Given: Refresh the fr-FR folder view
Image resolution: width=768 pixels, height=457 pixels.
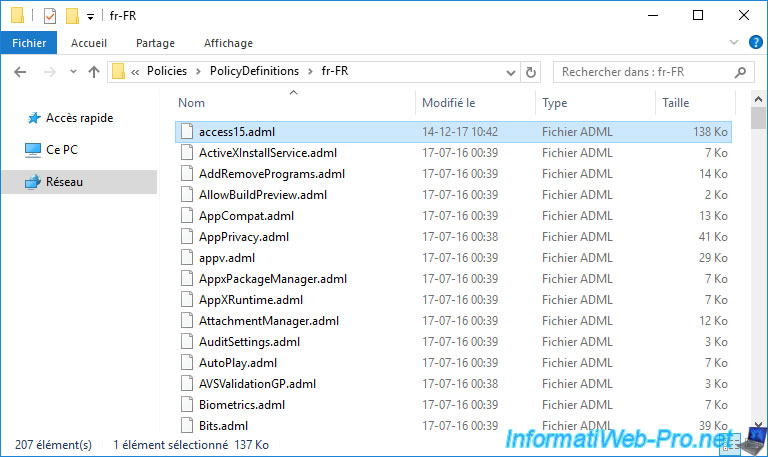Looking at the screenshot, I should [x=531, y=72].
